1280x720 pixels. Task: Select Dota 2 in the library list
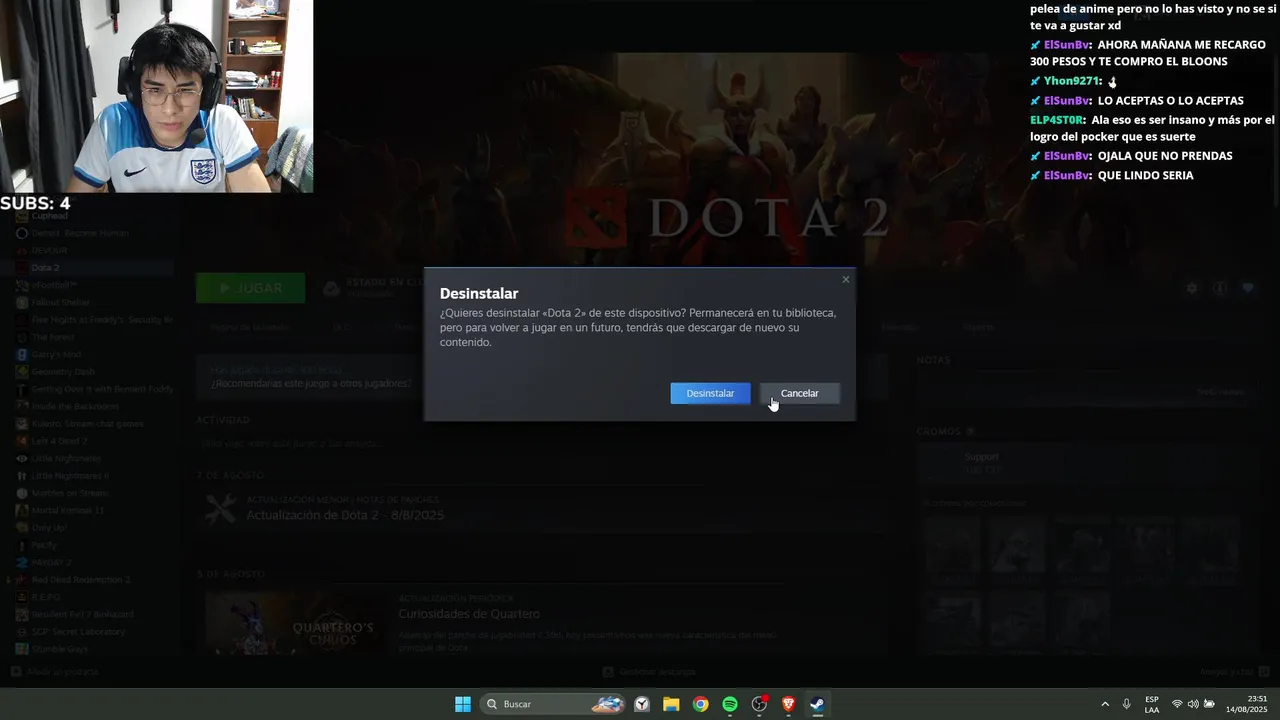point(45,268)
